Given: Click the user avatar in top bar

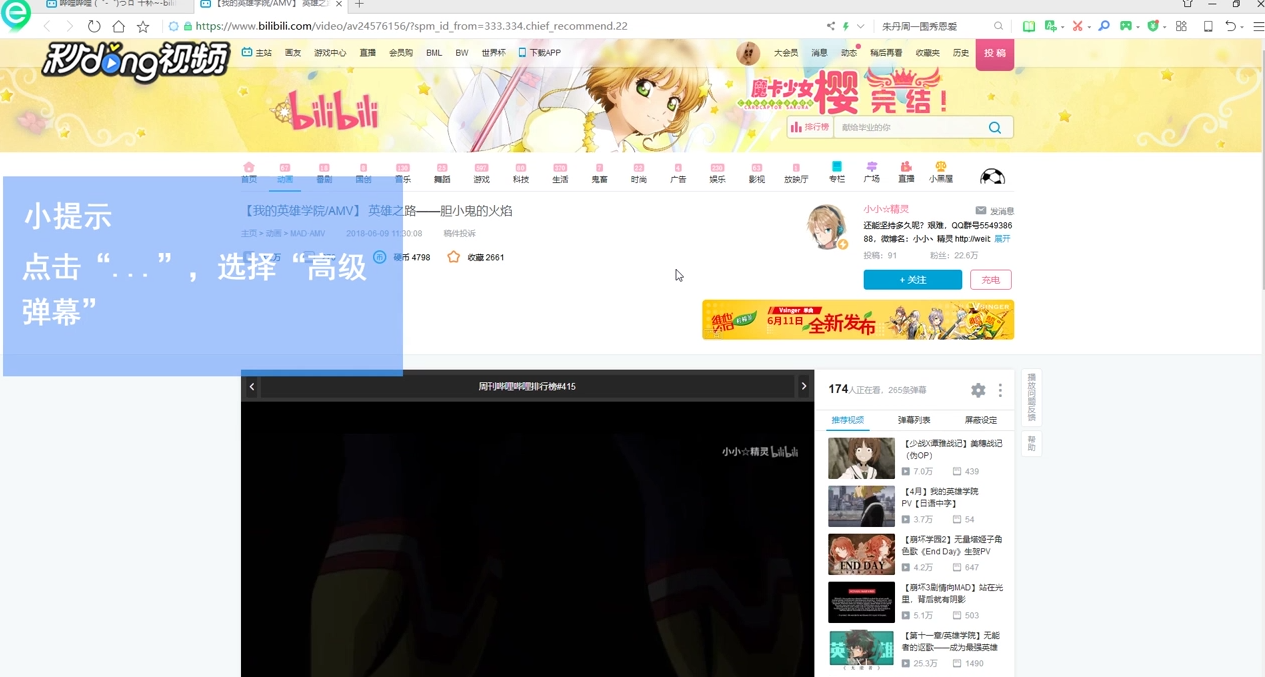Looking at the screenshot, I should 748,53.
